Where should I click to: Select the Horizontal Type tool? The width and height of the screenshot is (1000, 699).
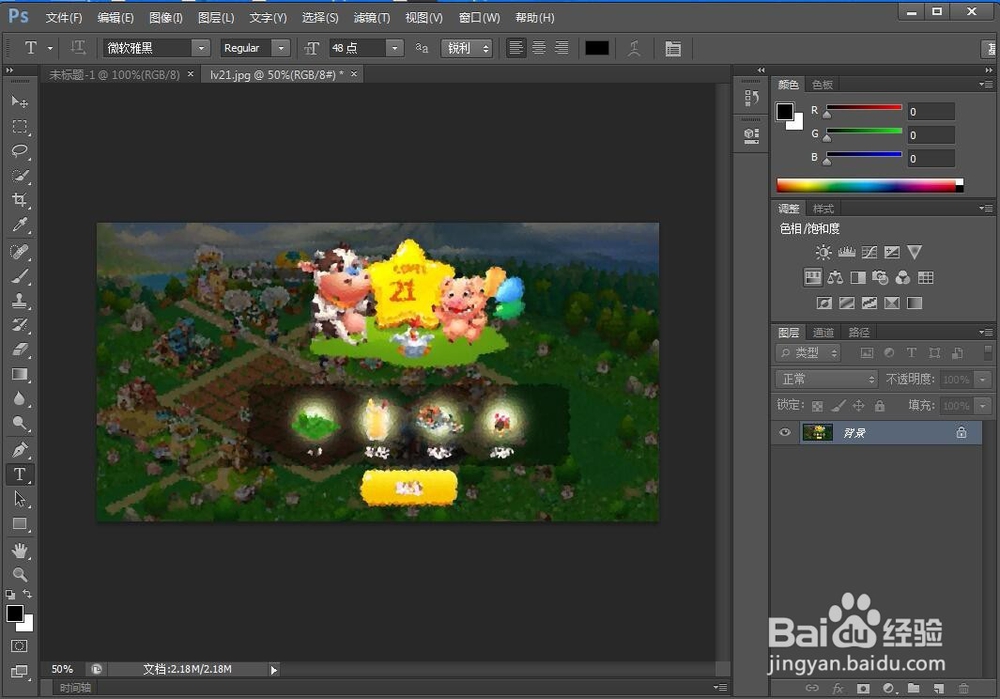point(20,475)
